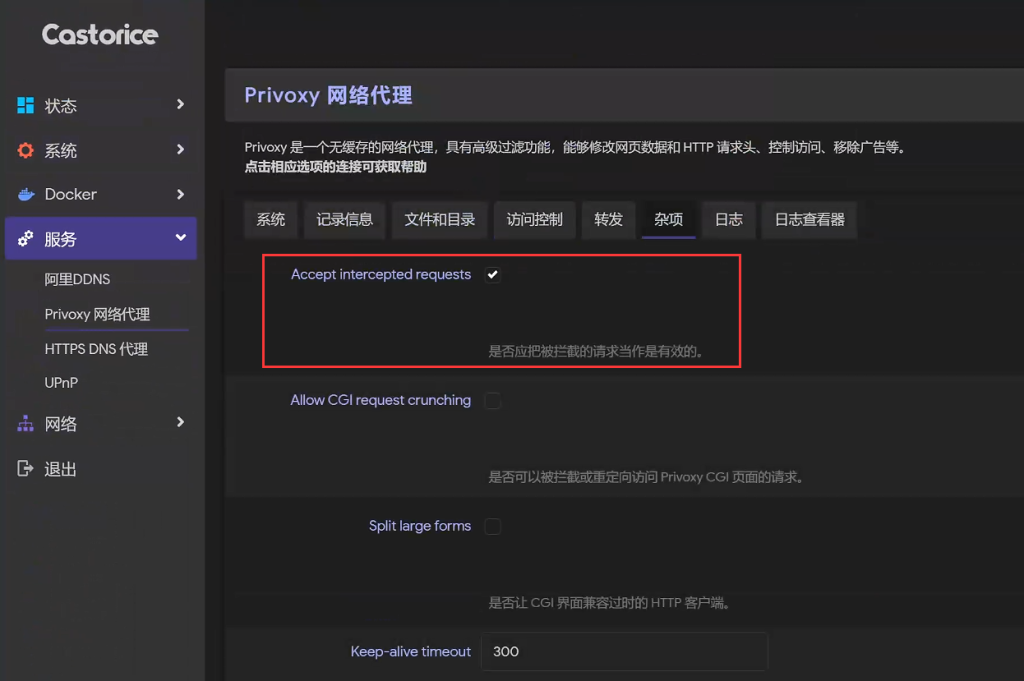Expand the 状态 menu chevron

tap(180, 104)
